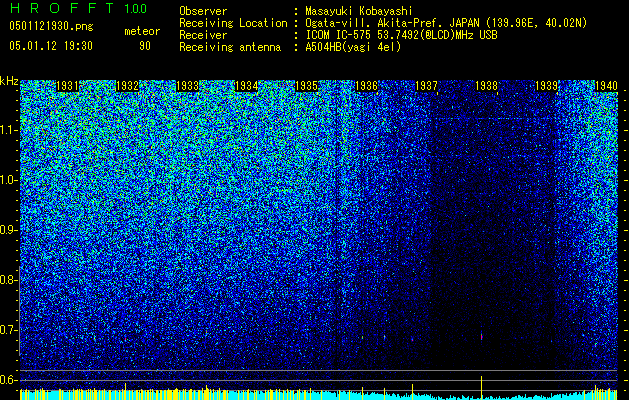Viewport: 629px width, 400px height.
Task: Click the tall yellow power spike below 1938
Action: pos(481,388)
